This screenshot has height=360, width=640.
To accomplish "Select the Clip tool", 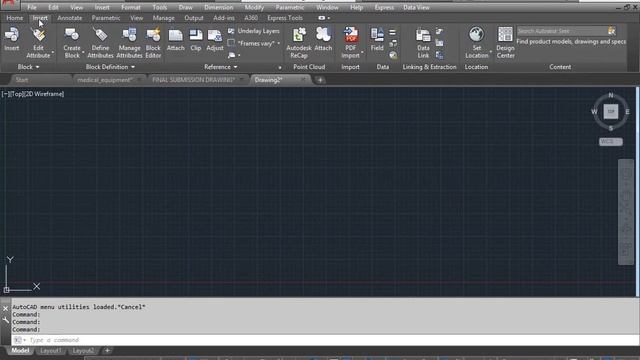I will coord(196,39).
